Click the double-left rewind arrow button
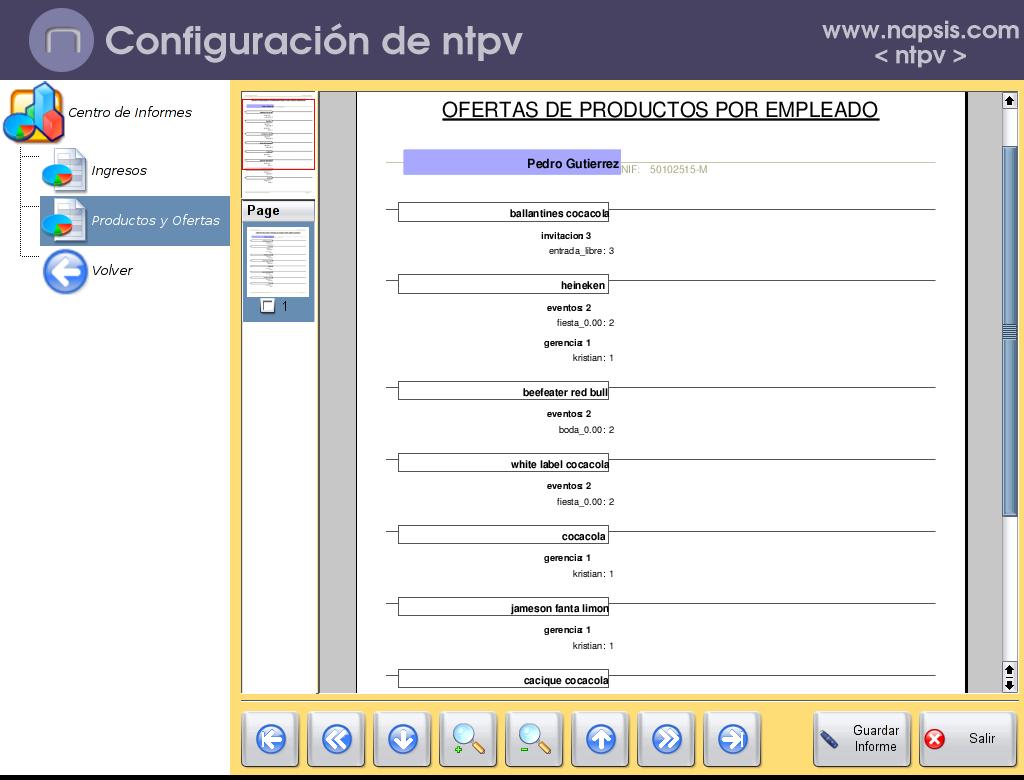Image resolution: width=1024 pixels, height=780 pixels. [336, 739]
